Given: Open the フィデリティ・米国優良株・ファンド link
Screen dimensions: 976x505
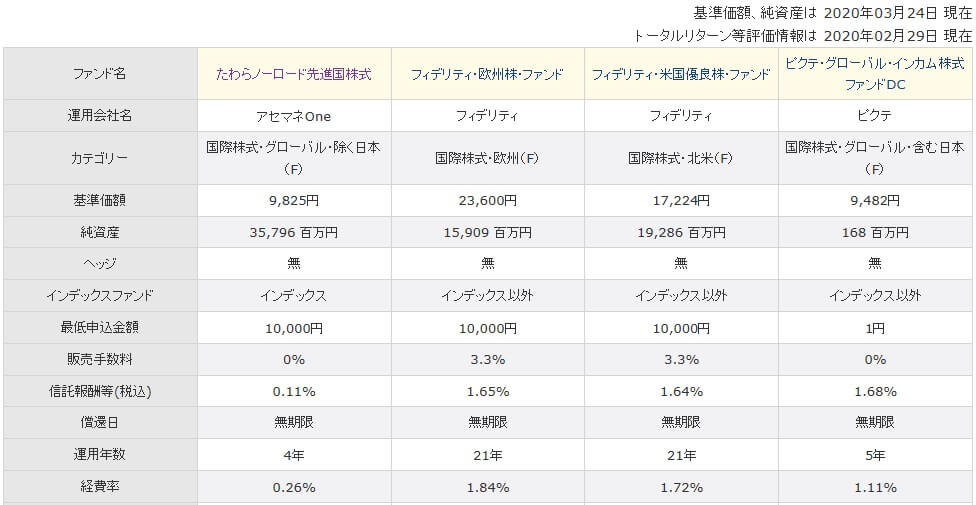Looking at the screenshot, I should coord(681,74).
